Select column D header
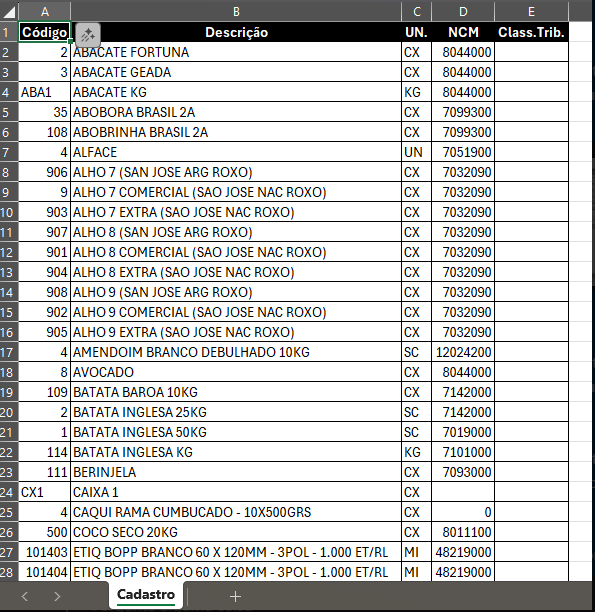 463,12
